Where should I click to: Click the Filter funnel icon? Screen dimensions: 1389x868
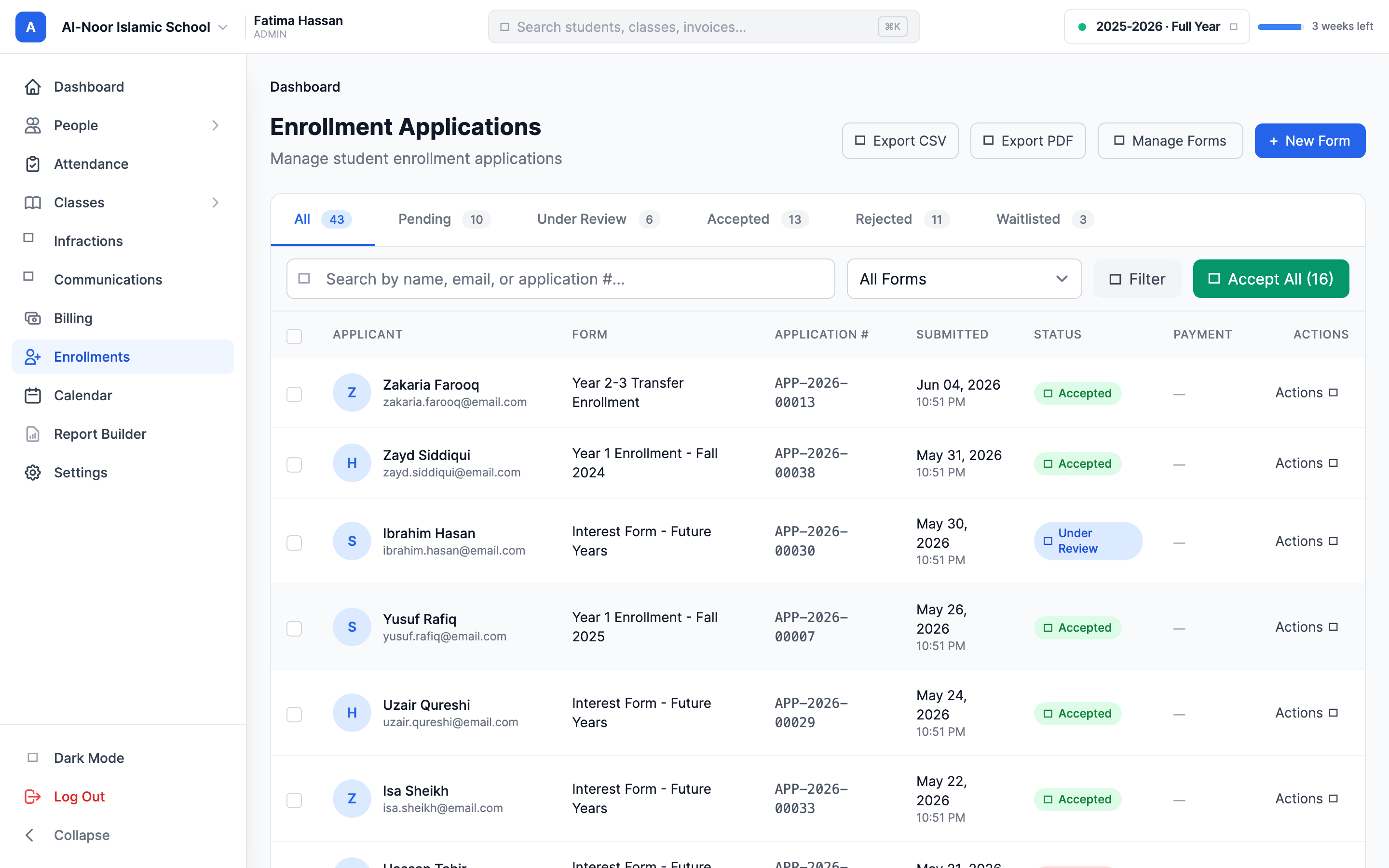point(1115,279)
